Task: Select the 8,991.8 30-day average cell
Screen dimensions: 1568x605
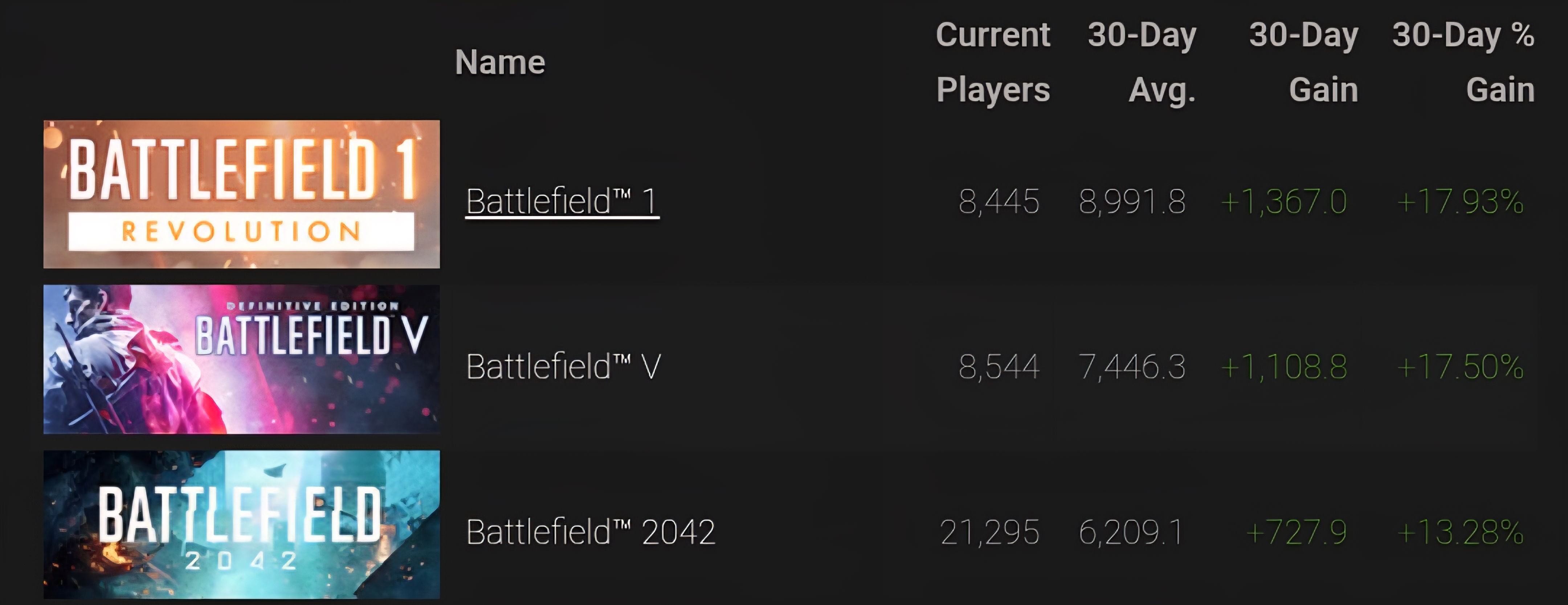Action: pos(1132,201)
